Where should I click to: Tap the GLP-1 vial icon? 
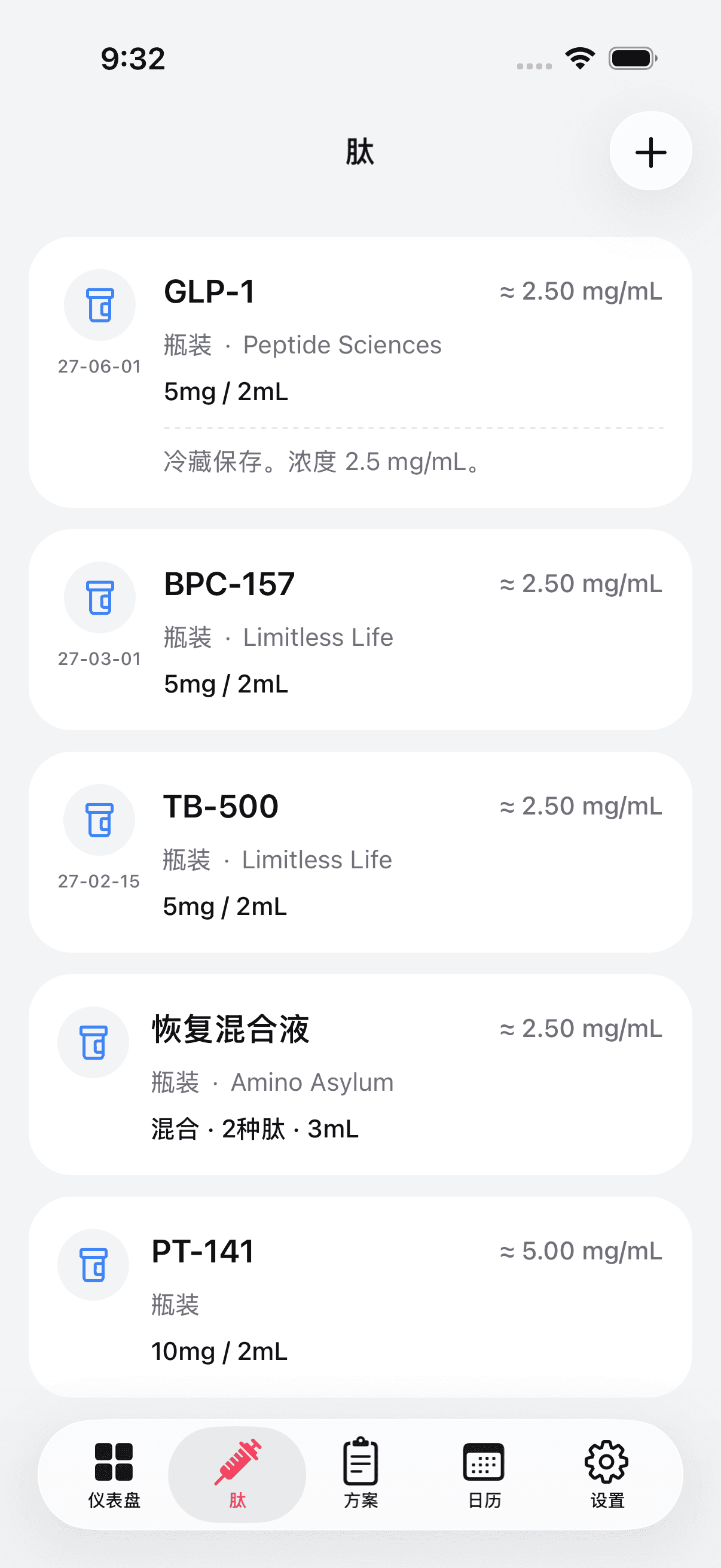point(100,305)
